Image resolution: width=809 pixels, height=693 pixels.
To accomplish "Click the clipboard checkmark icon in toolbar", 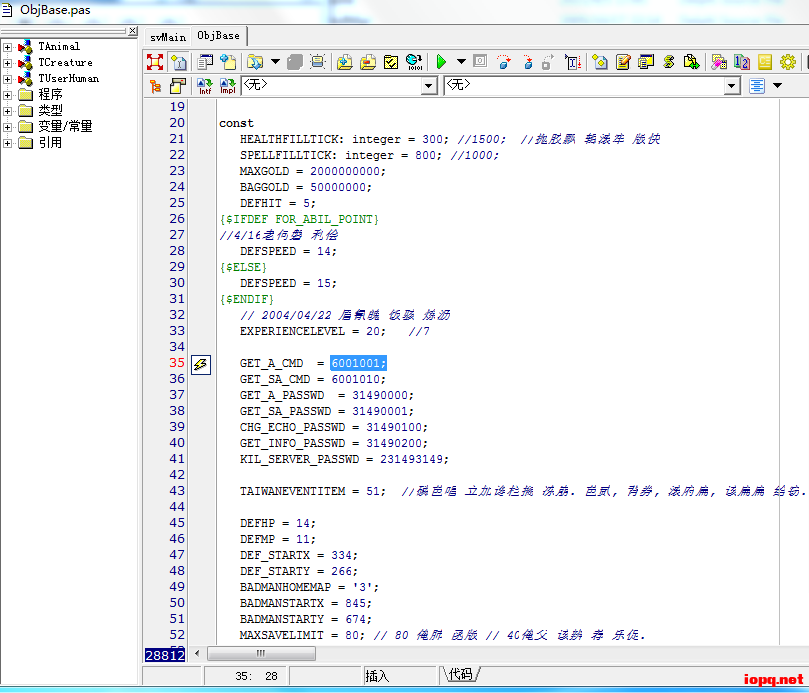I will (391, 62).
